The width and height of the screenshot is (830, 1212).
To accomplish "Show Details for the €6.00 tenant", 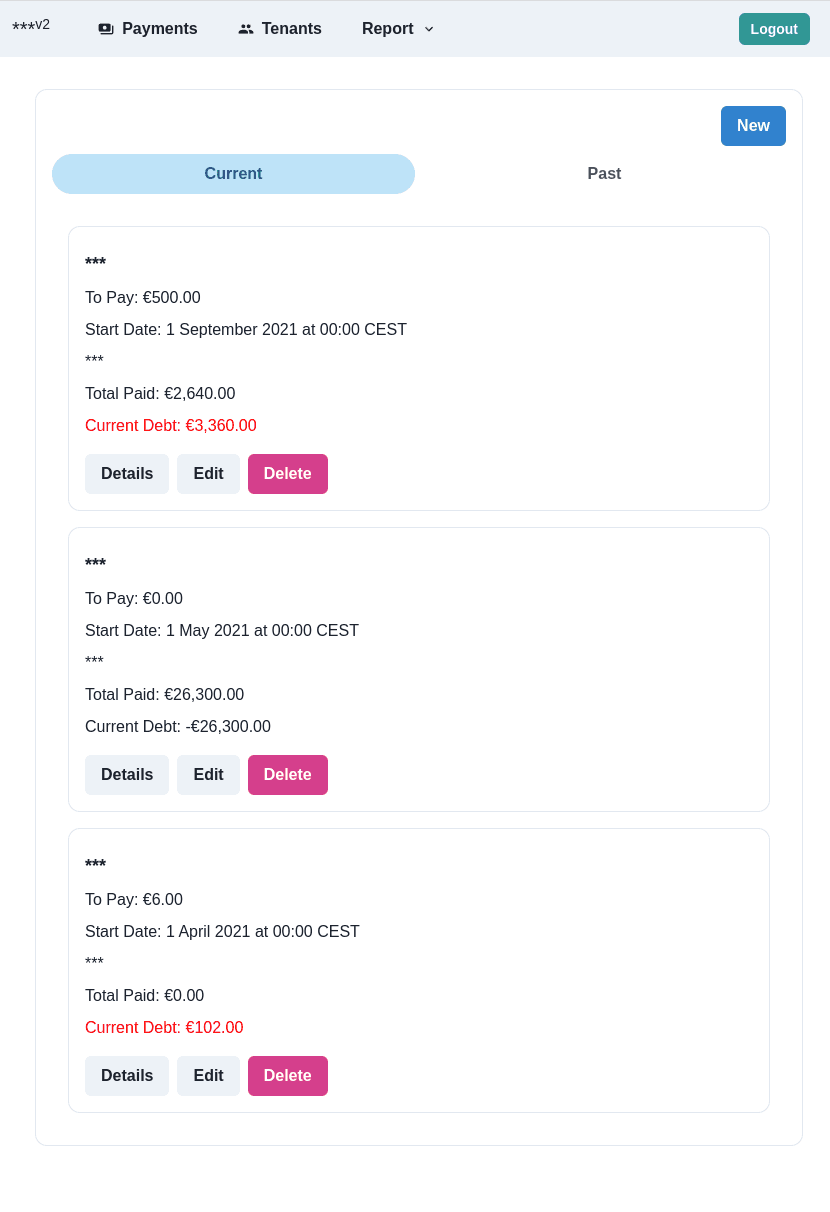I will tap(127, 1076).
